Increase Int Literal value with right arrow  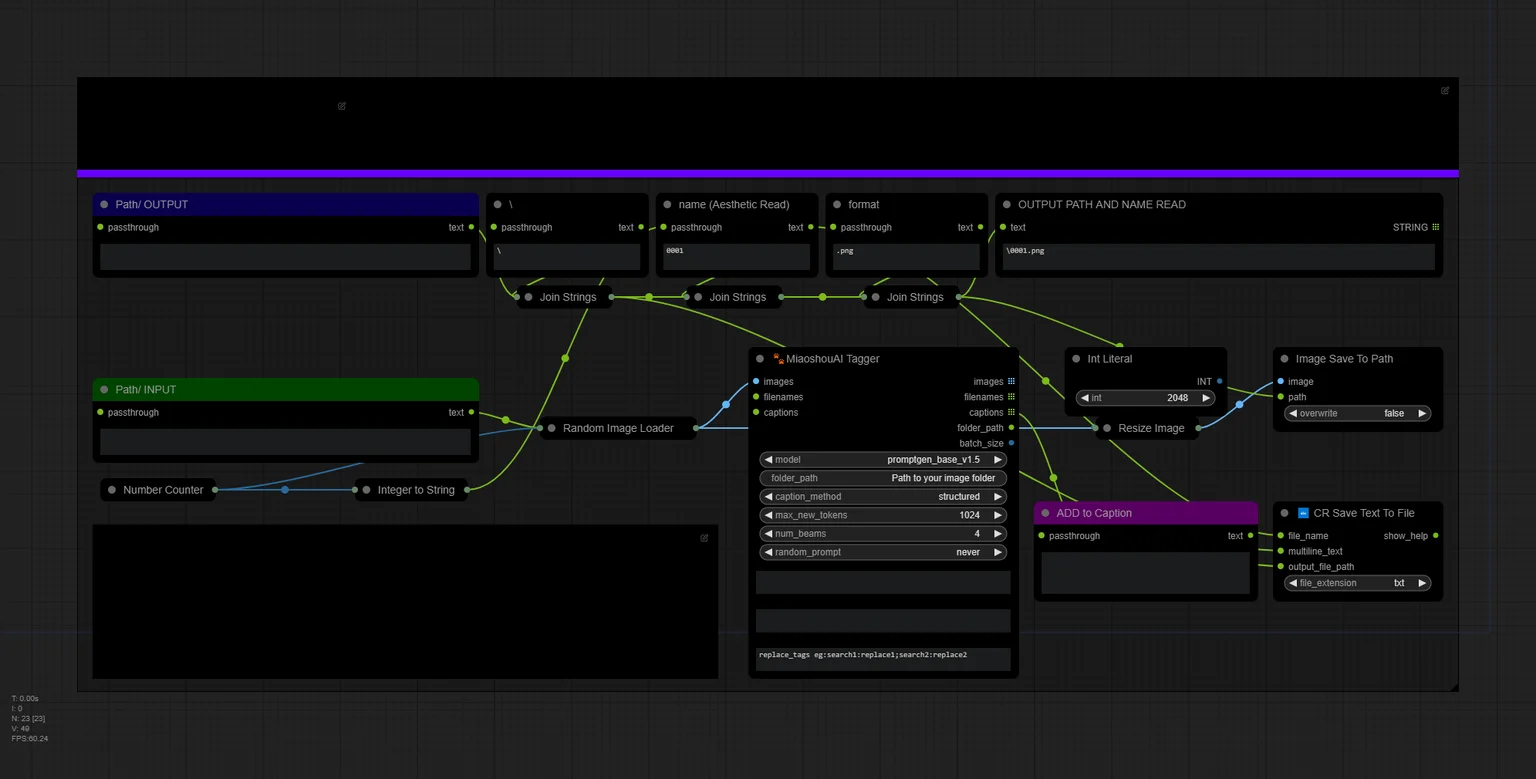[x=1207, y=398]
